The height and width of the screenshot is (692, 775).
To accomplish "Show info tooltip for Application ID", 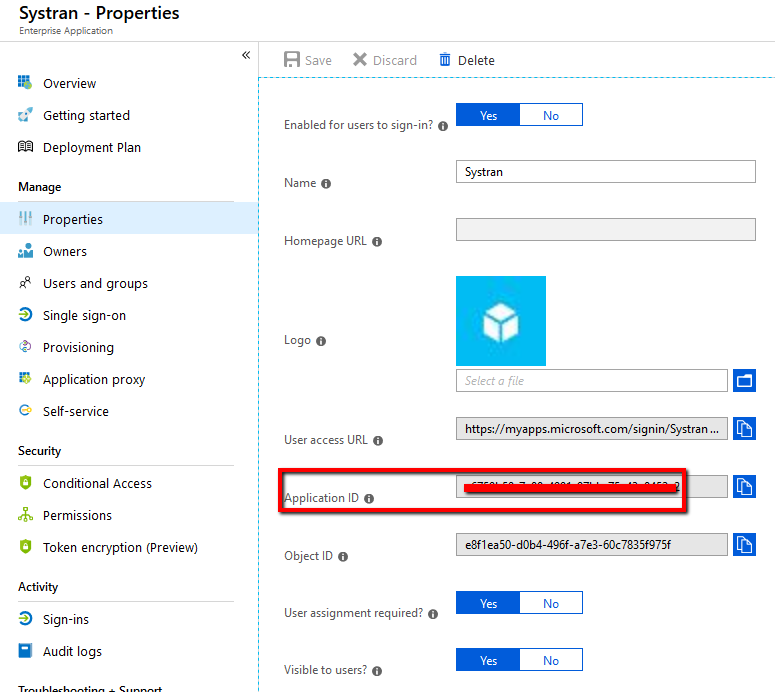I will (369, 499).
